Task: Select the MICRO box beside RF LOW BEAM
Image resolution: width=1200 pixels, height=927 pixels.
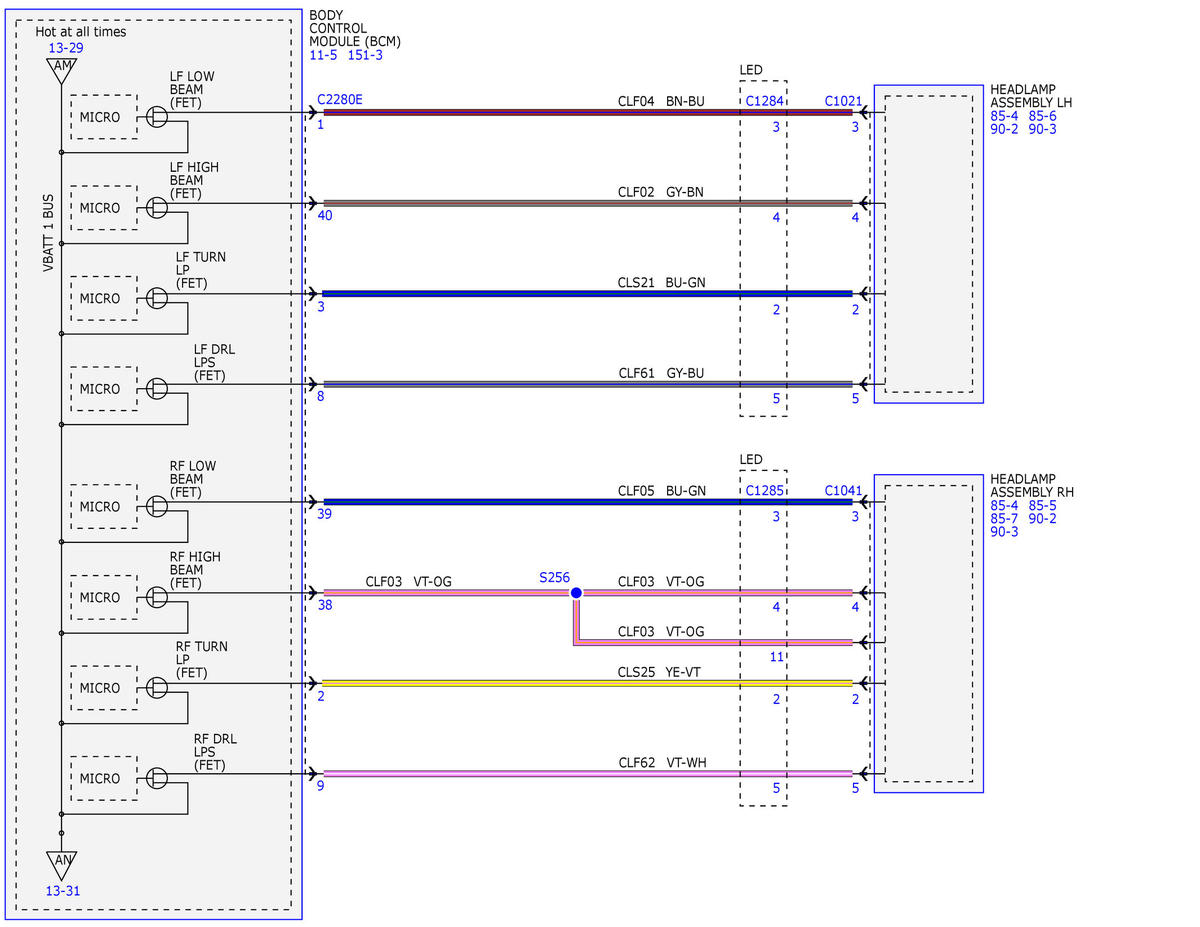Action: tap(103, 506)
